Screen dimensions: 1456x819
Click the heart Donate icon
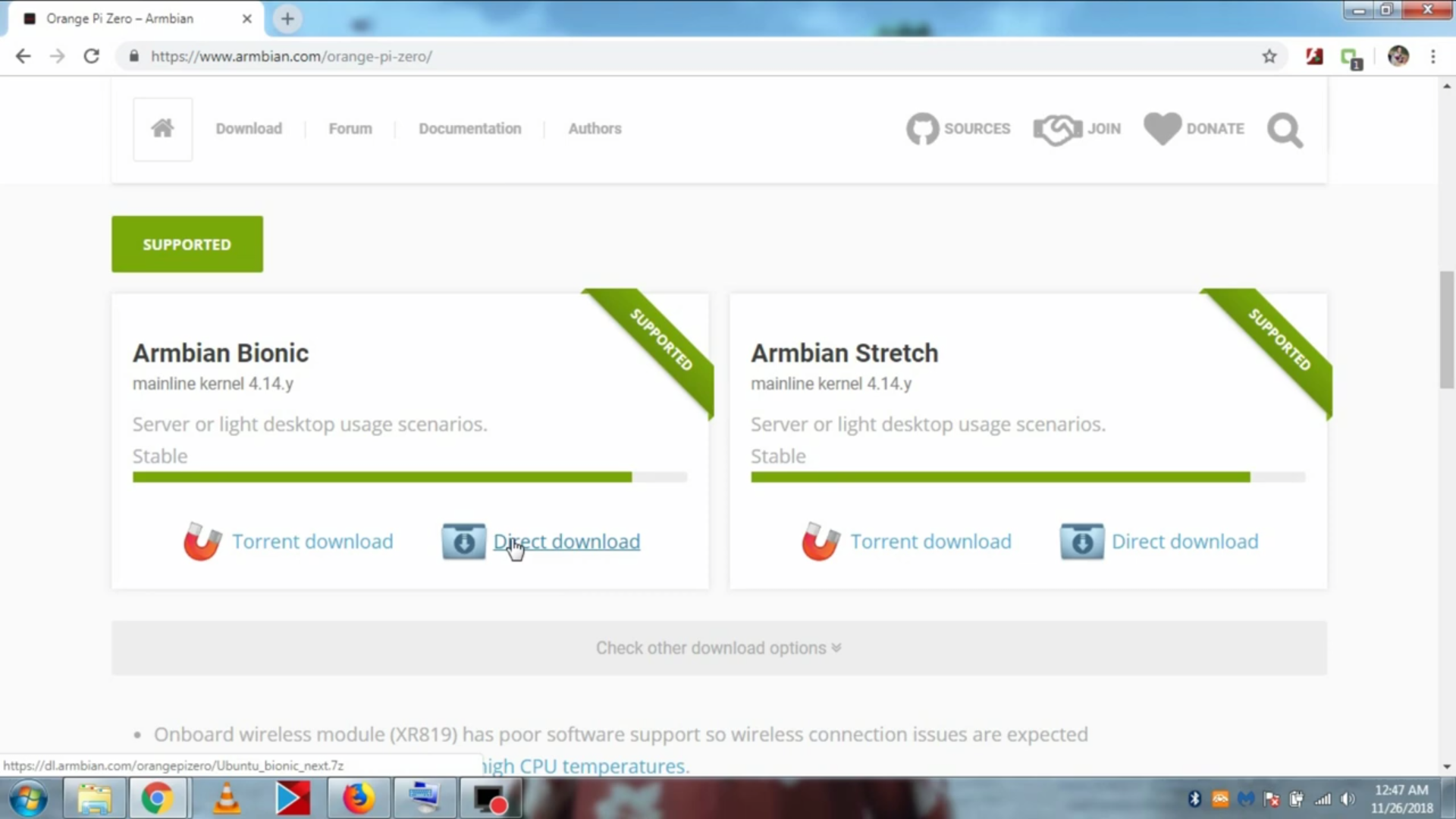tap(1162, 129)
